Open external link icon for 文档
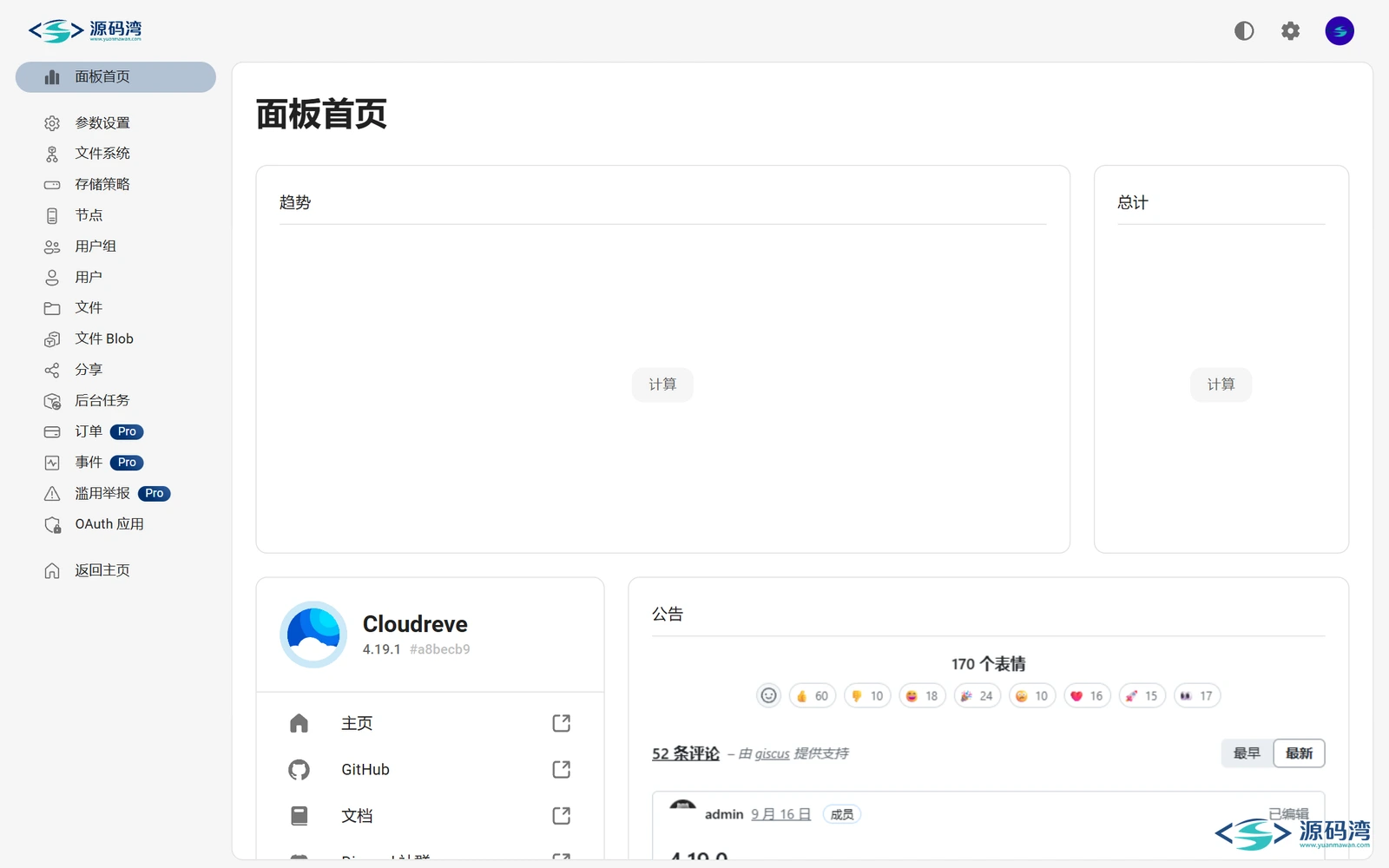 [x=562, y=816]
